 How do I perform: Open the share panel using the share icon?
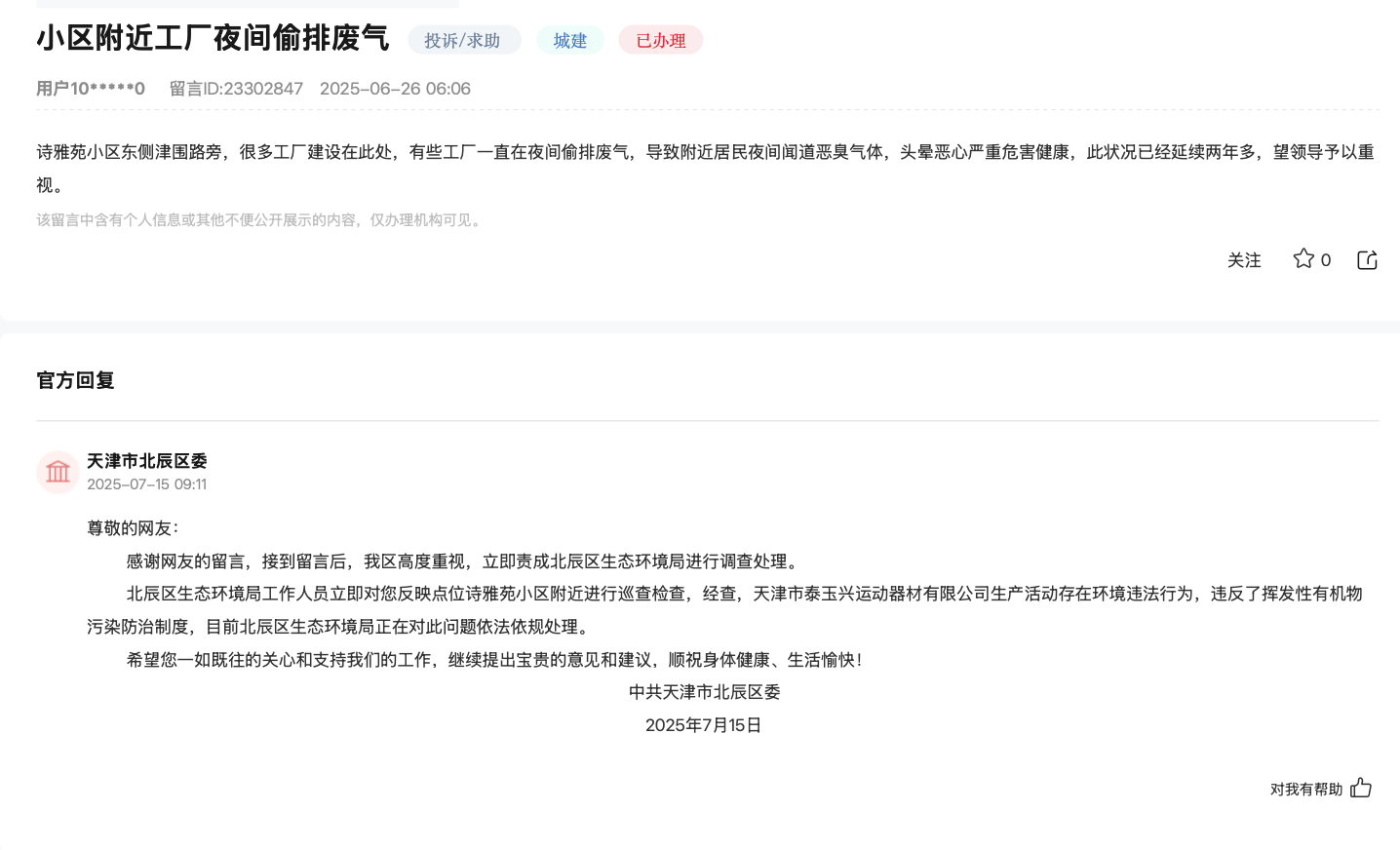1366,259
